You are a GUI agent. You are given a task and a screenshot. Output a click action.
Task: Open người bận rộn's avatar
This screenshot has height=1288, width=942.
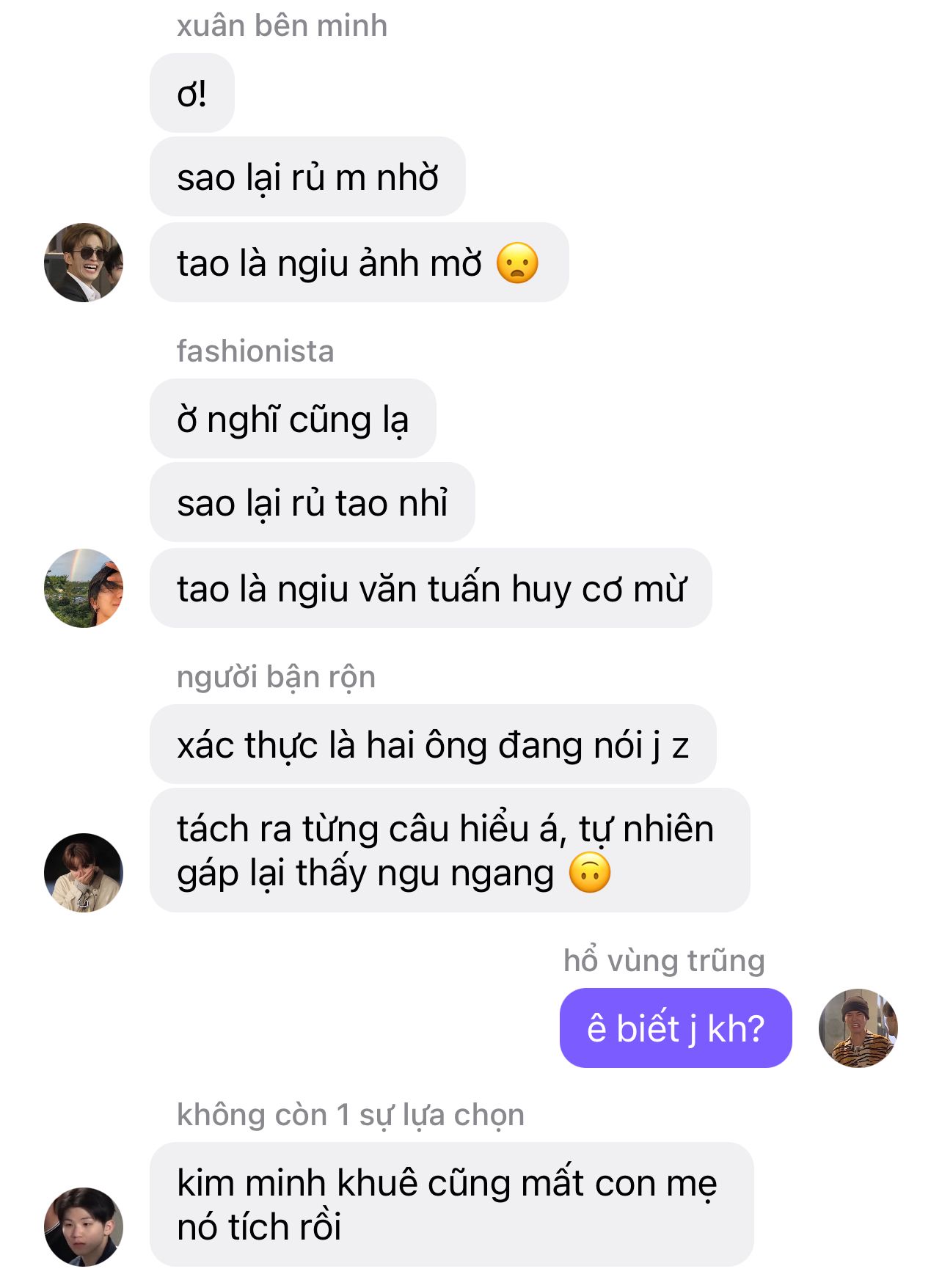pos(84,873)
